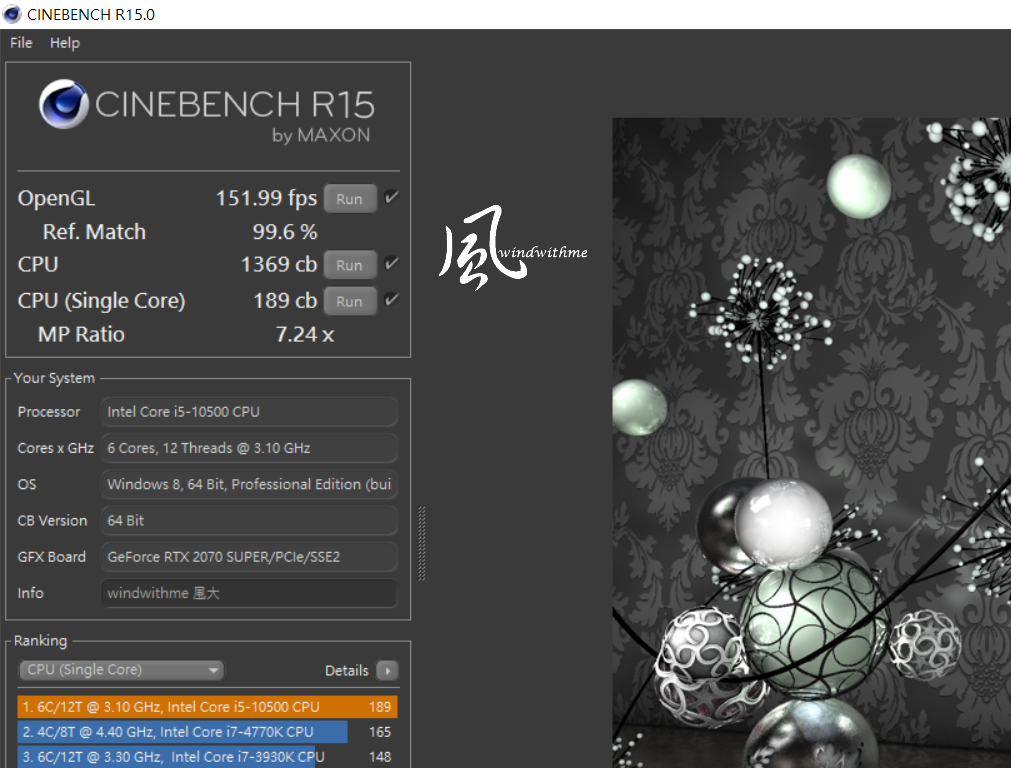The width and height of the screenshot is (1011, 768).
Task: Click the single core score 189 cb
Action: (x=285, y=300)
